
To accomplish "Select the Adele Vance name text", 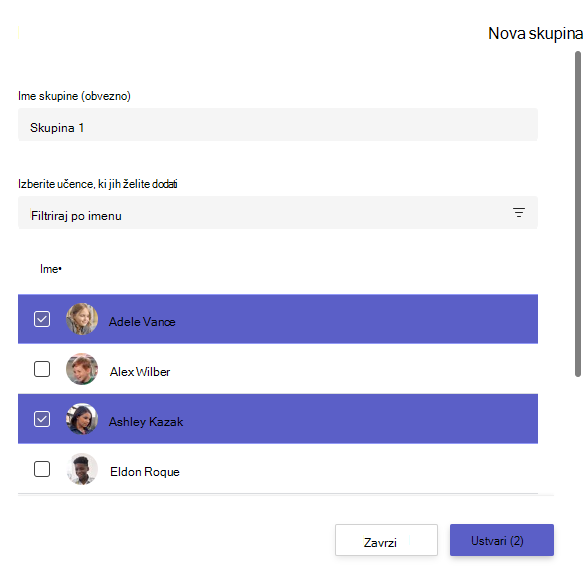I will 142,322.
